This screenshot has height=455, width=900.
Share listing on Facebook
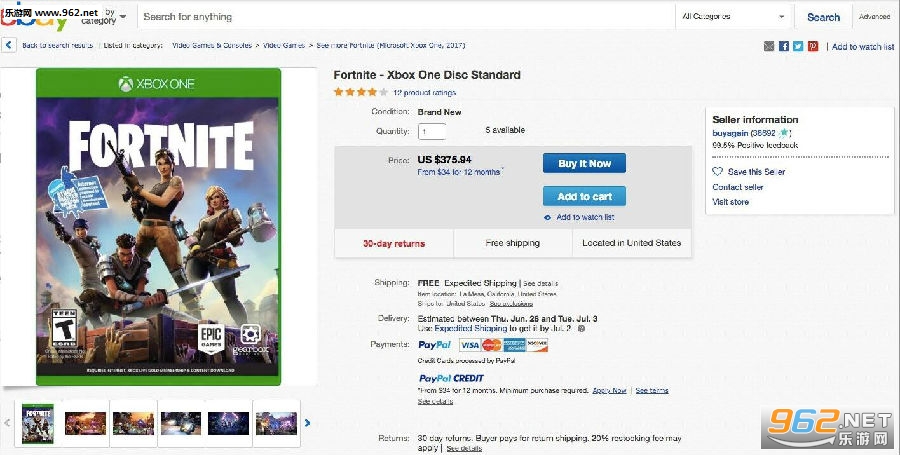(784, 46)
